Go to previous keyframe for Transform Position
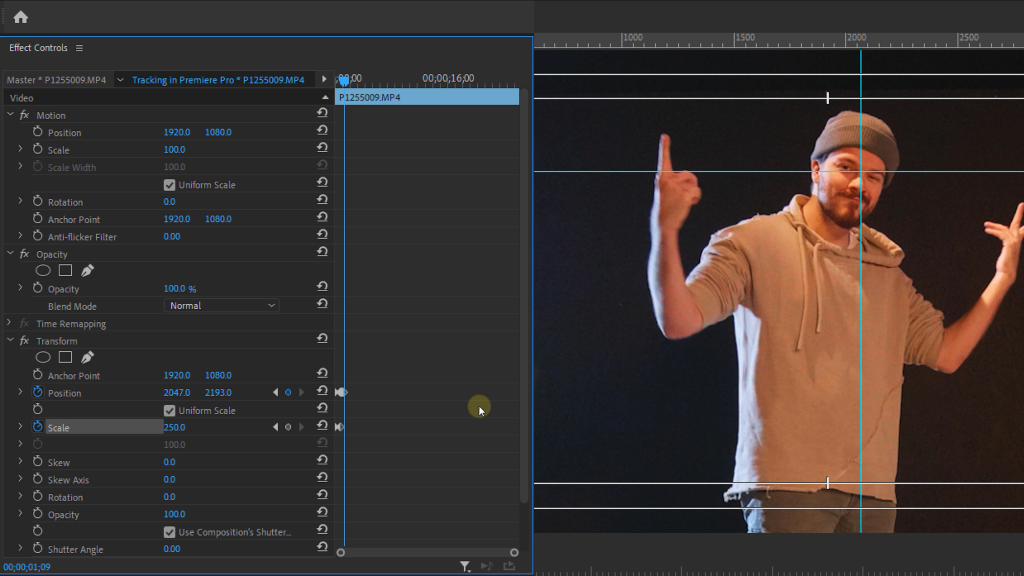This screenshot has width=1024, height=576. pyautogui.click(x=275, y=392)
